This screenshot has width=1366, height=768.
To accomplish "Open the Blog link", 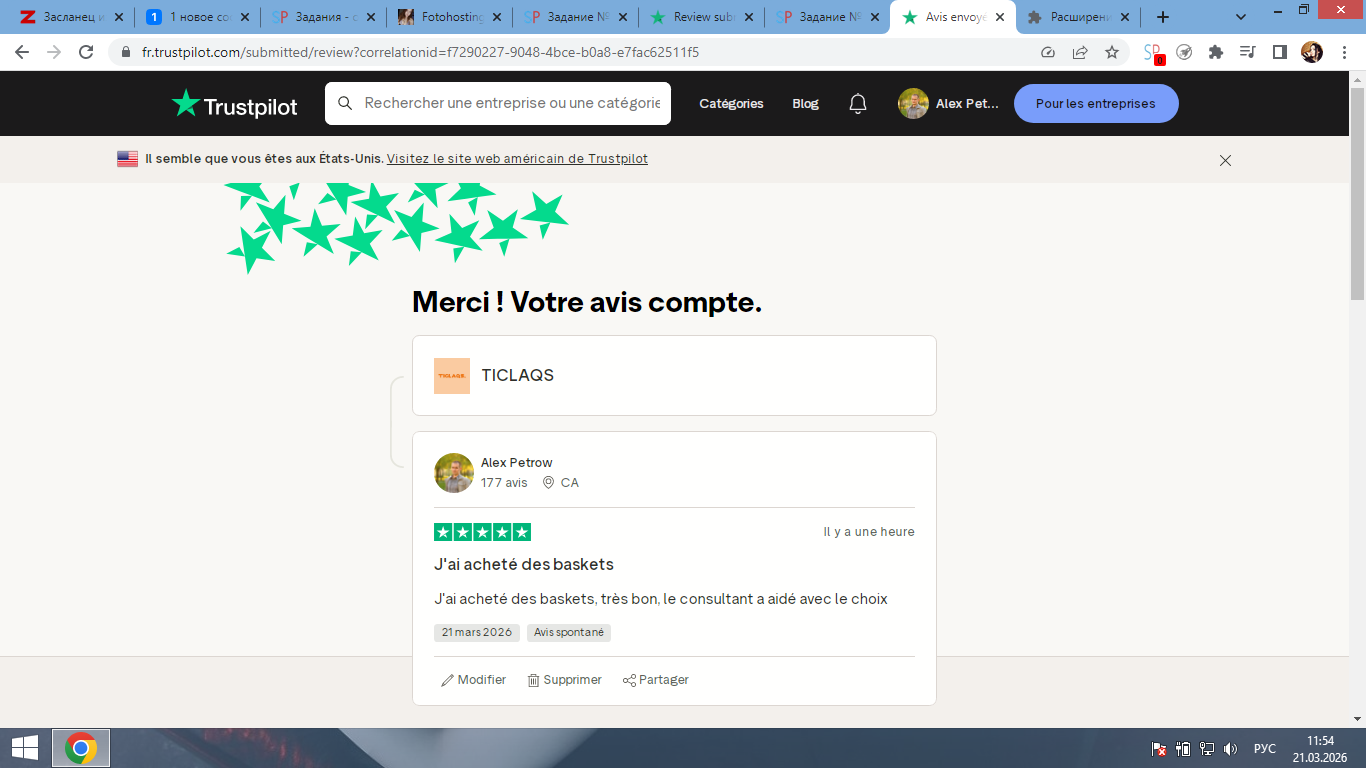I will point(805,104).
